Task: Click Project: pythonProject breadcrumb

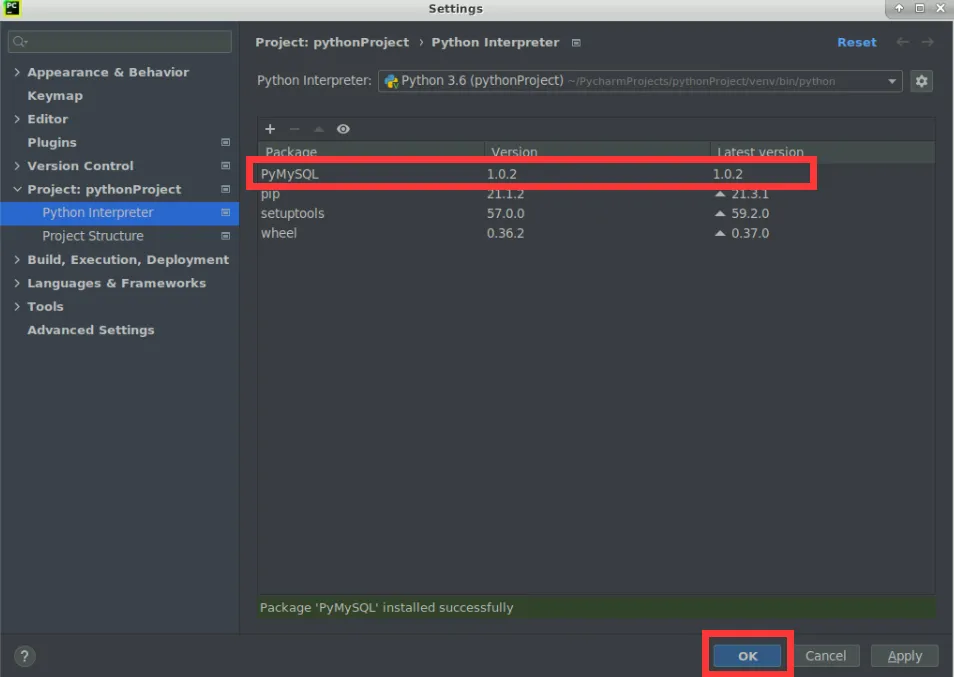Action: coord(332,42)
